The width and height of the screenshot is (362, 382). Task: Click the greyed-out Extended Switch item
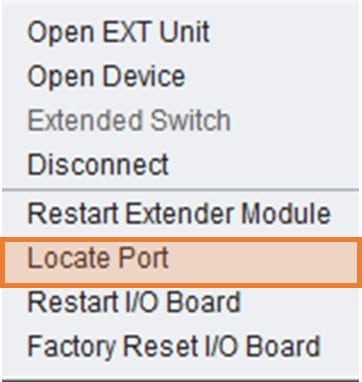click(180, 120)
